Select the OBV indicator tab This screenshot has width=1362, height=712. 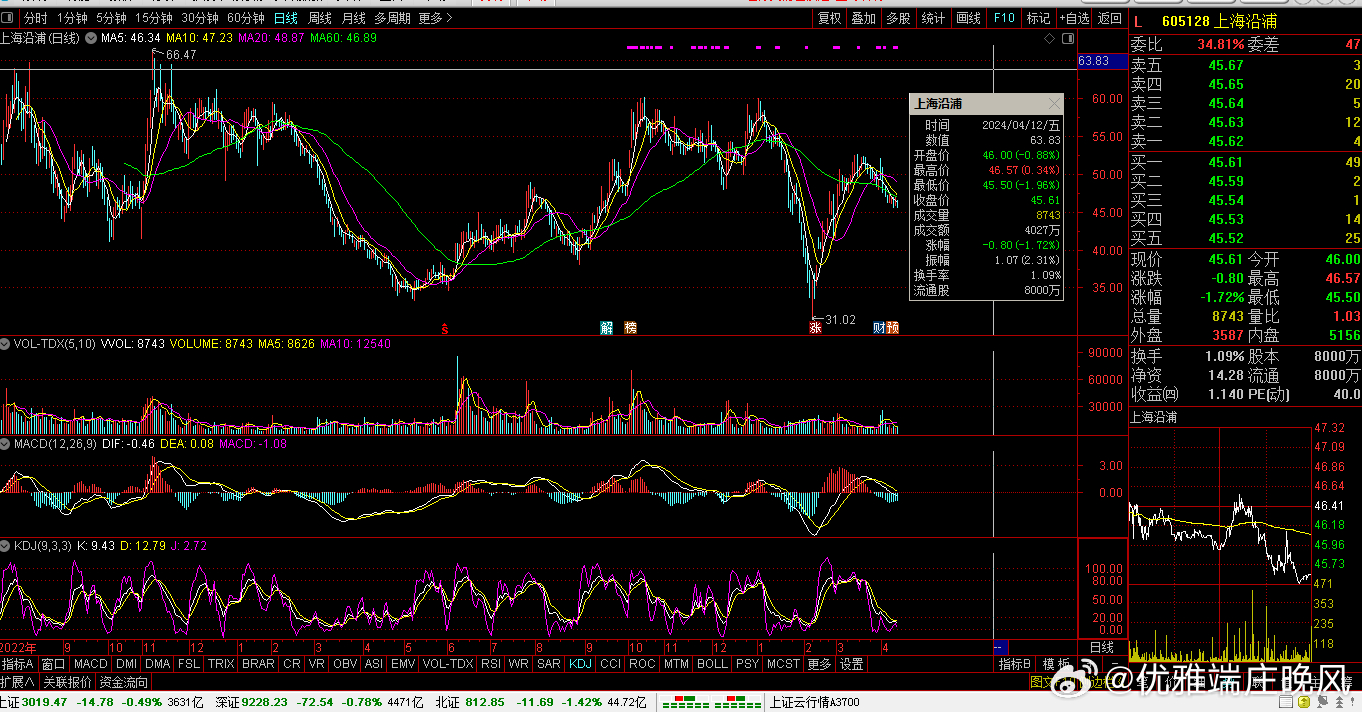point(345,664)
